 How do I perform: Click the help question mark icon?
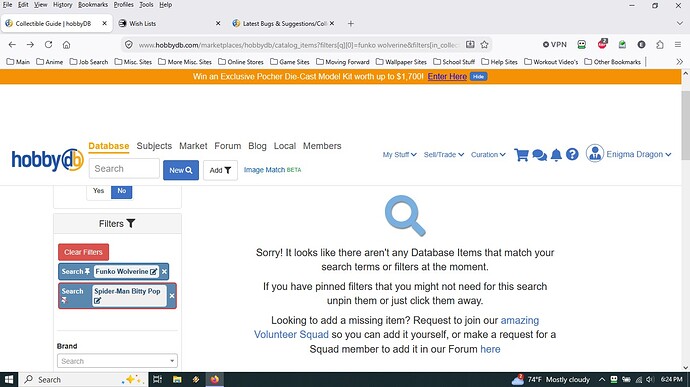pos(572,155)
